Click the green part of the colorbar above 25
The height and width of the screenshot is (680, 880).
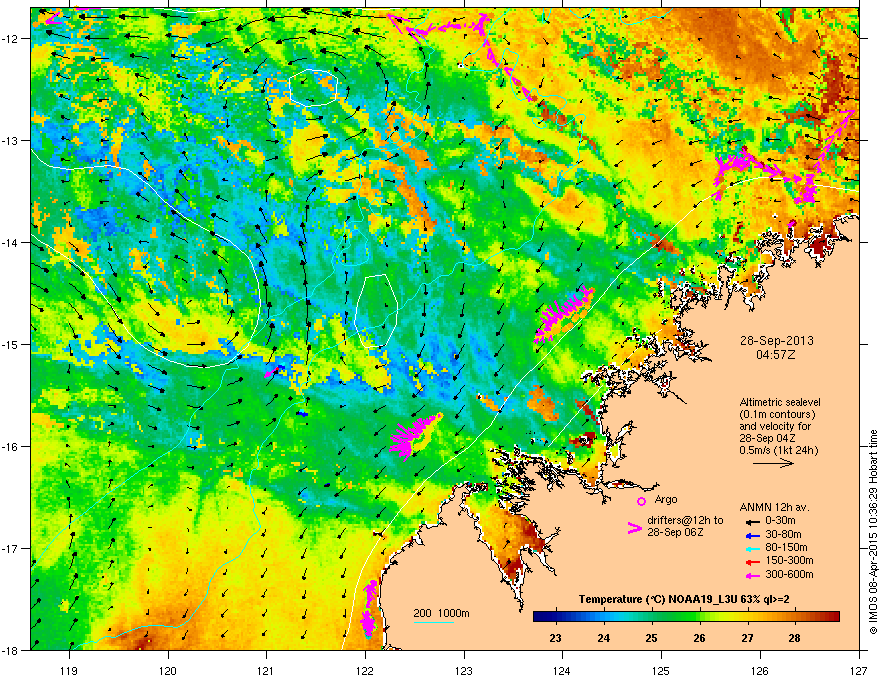[651, 617]
